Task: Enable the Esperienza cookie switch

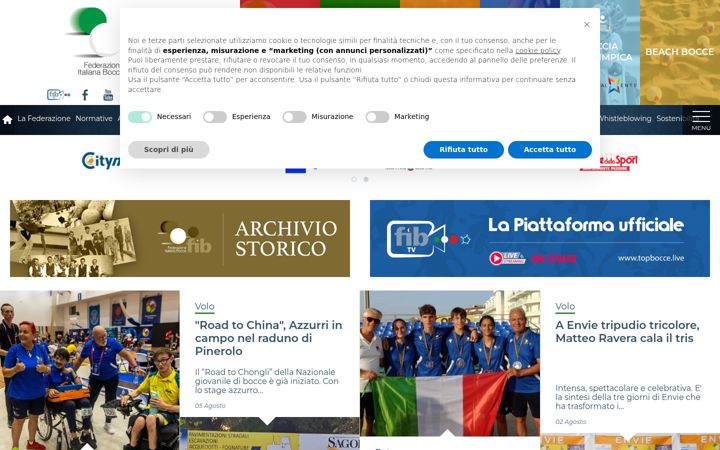Action: tap(215, 117)
